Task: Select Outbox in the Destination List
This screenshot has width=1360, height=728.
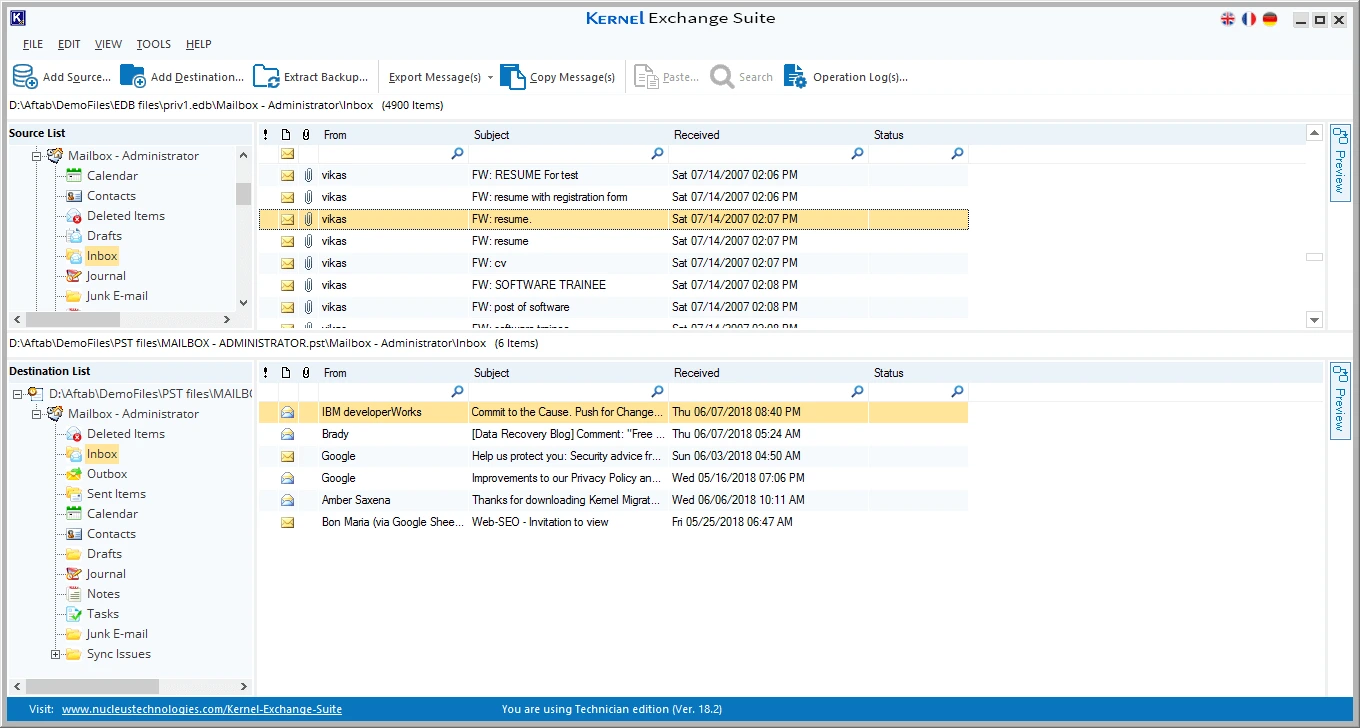Action: tap(107, 474)
